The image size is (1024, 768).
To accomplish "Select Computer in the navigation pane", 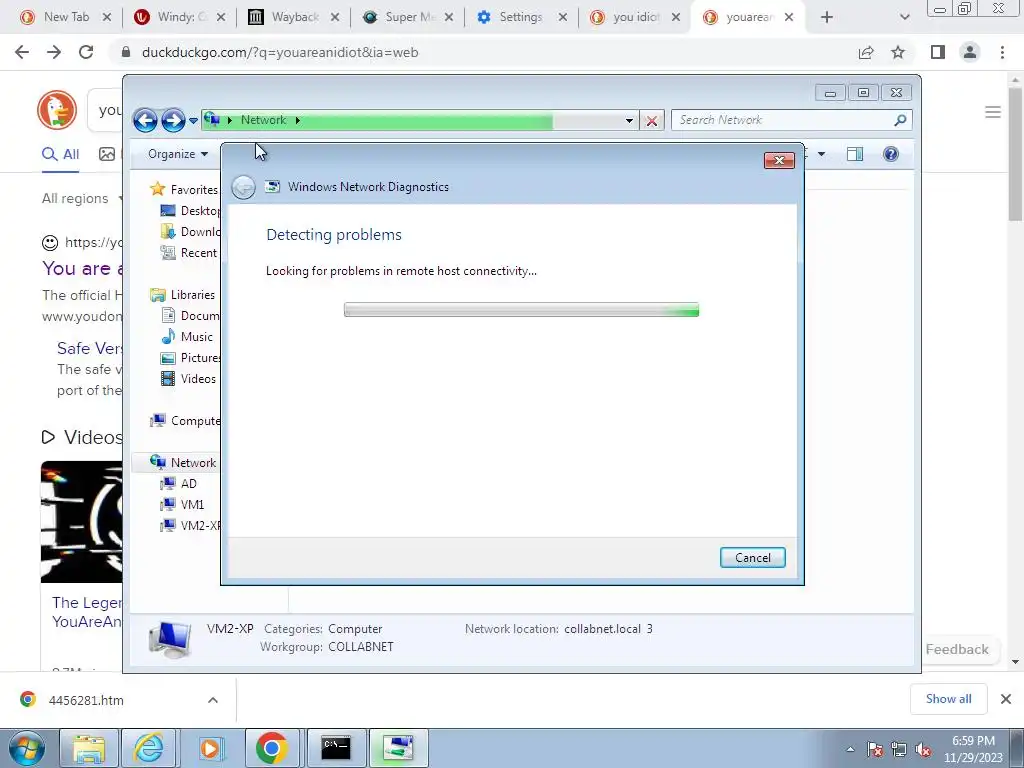I will (x=185, y=421).
